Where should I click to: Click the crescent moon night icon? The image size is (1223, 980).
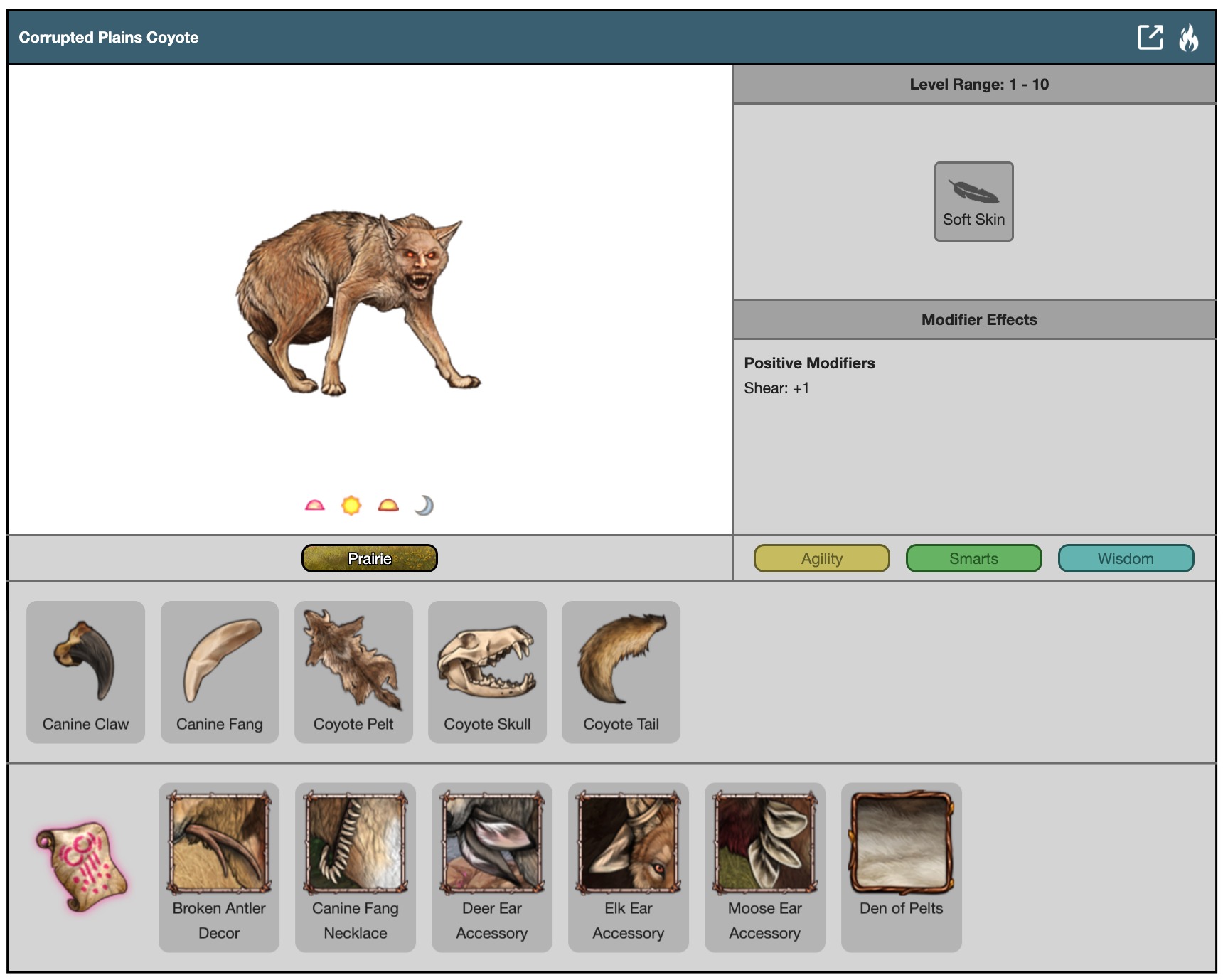coord(424,506)
